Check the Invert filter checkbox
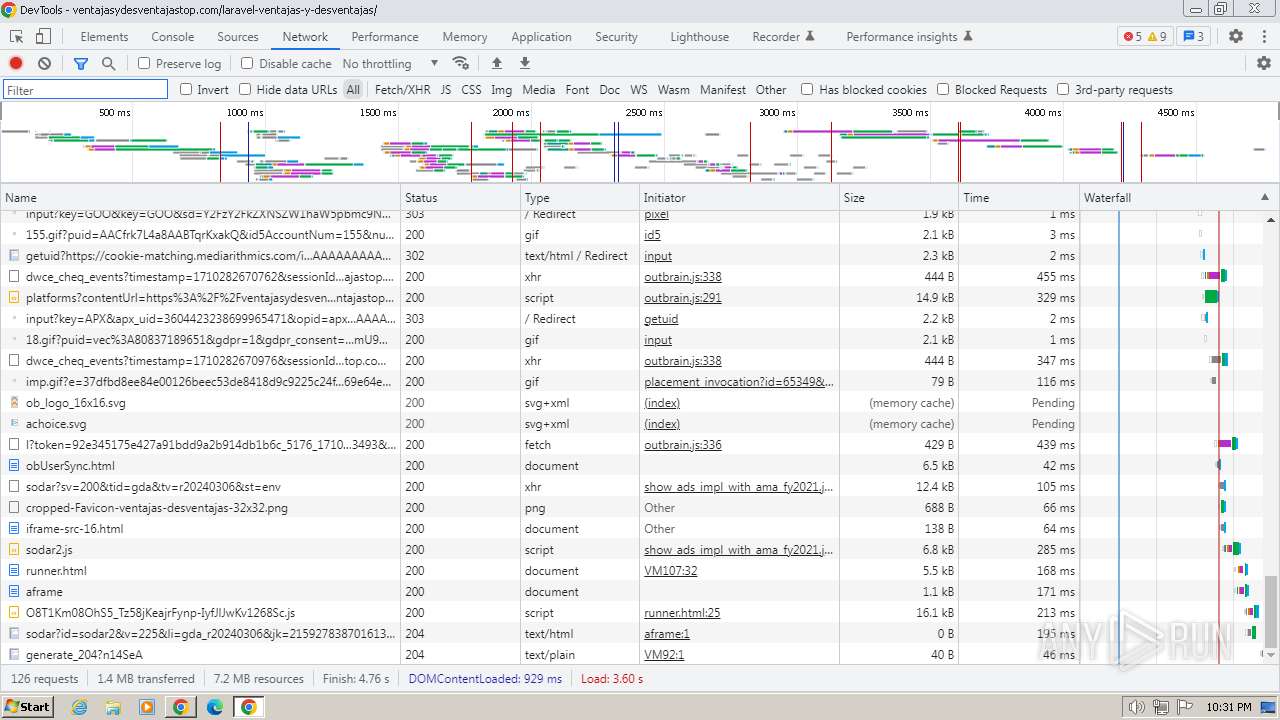1280x720 pixels. pyautogui.click(x=186, y=89)
